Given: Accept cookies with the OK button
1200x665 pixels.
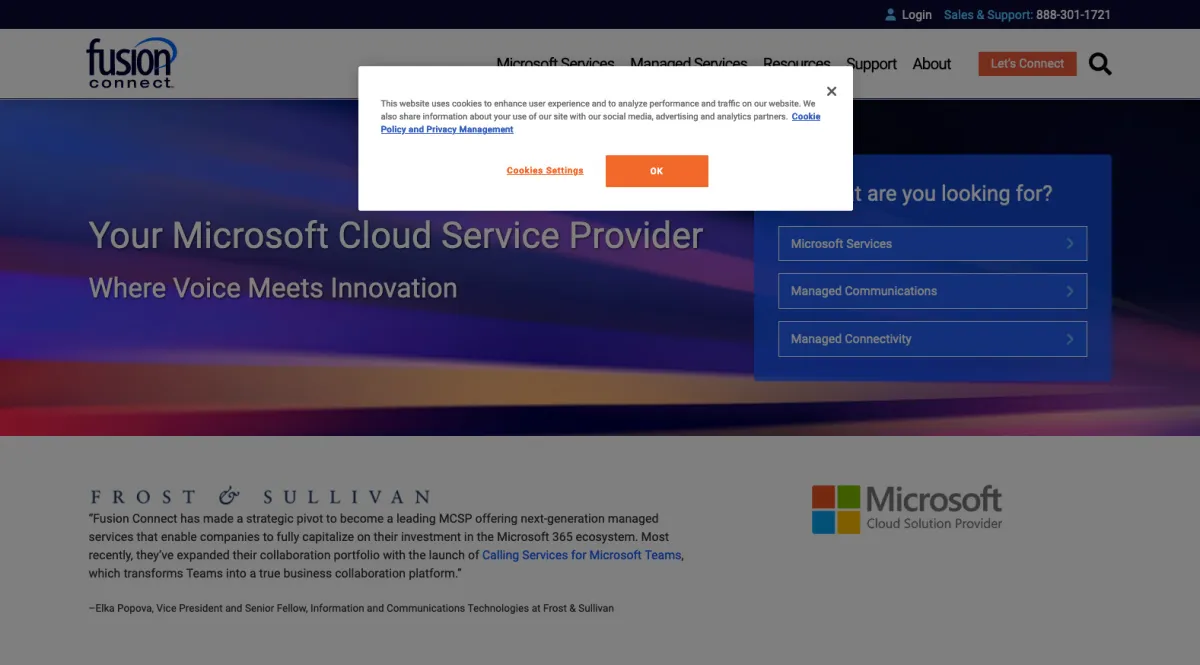Looking at the screenshot, I should coord(656,171).
